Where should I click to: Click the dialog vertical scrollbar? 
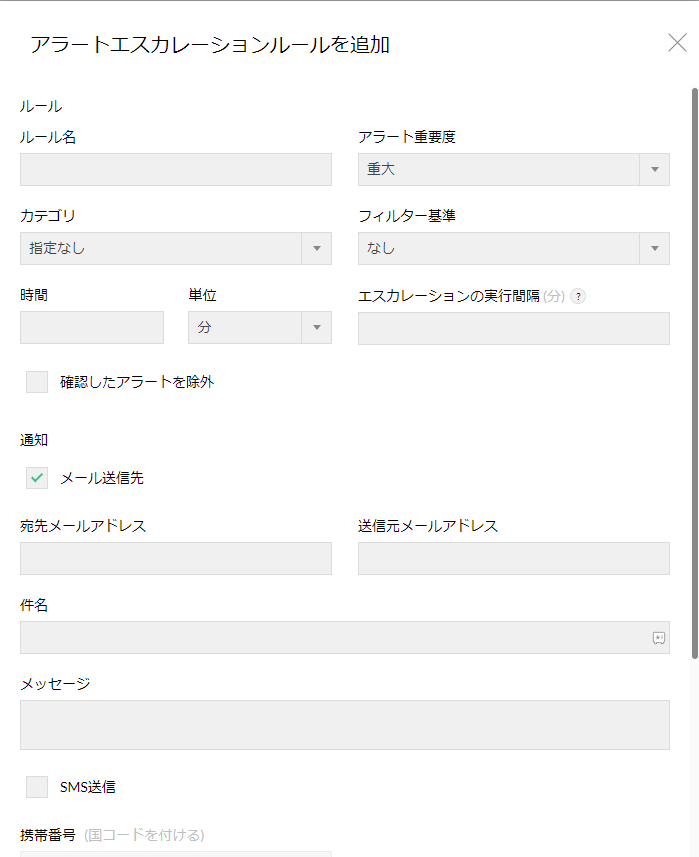694,370
